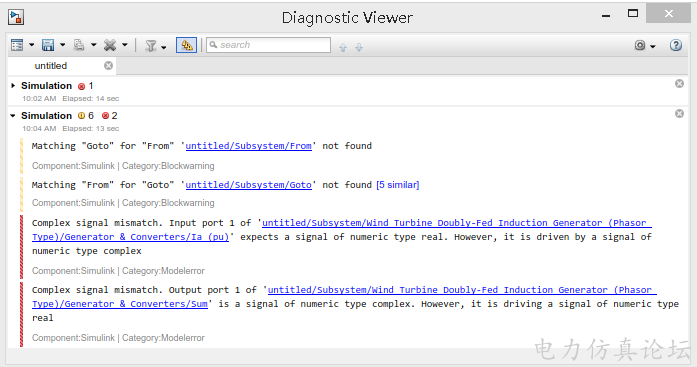Image resolution: width=697 pixels, height=367 pixels.
Task: Open dropdown arrow next to the view list icon
Action: (x=32, y=45)
